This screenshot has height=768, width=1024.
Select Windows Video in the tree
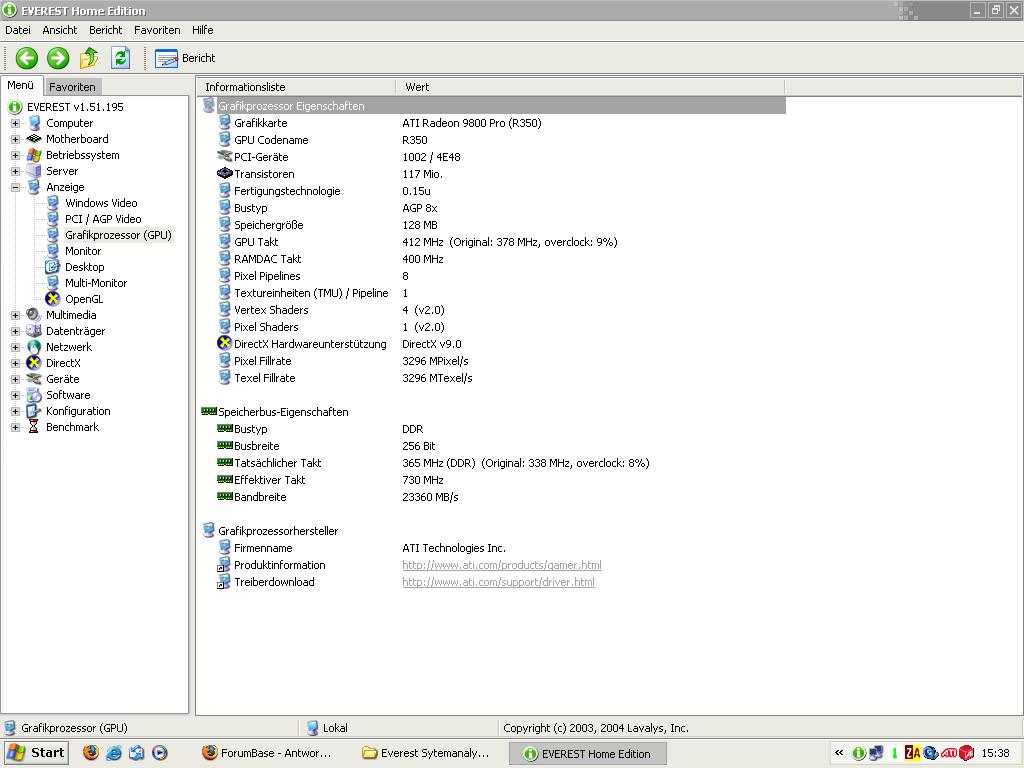click(101, 203)
